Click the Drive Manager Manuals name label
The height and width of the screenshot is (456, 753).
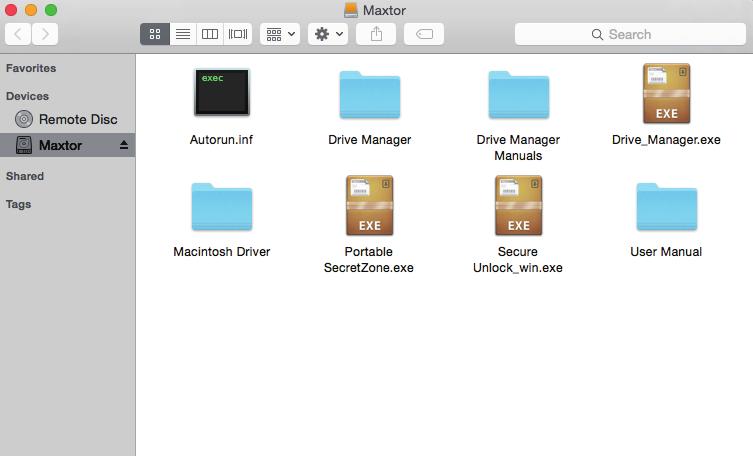[x=518, y=147]
